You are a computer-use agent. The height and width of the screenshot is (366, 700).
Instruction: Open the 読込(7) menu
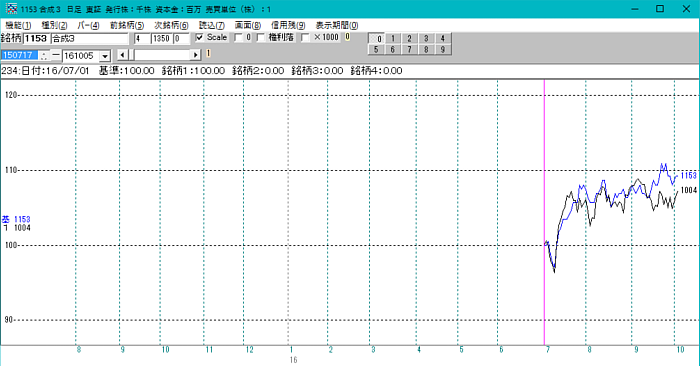212,25
